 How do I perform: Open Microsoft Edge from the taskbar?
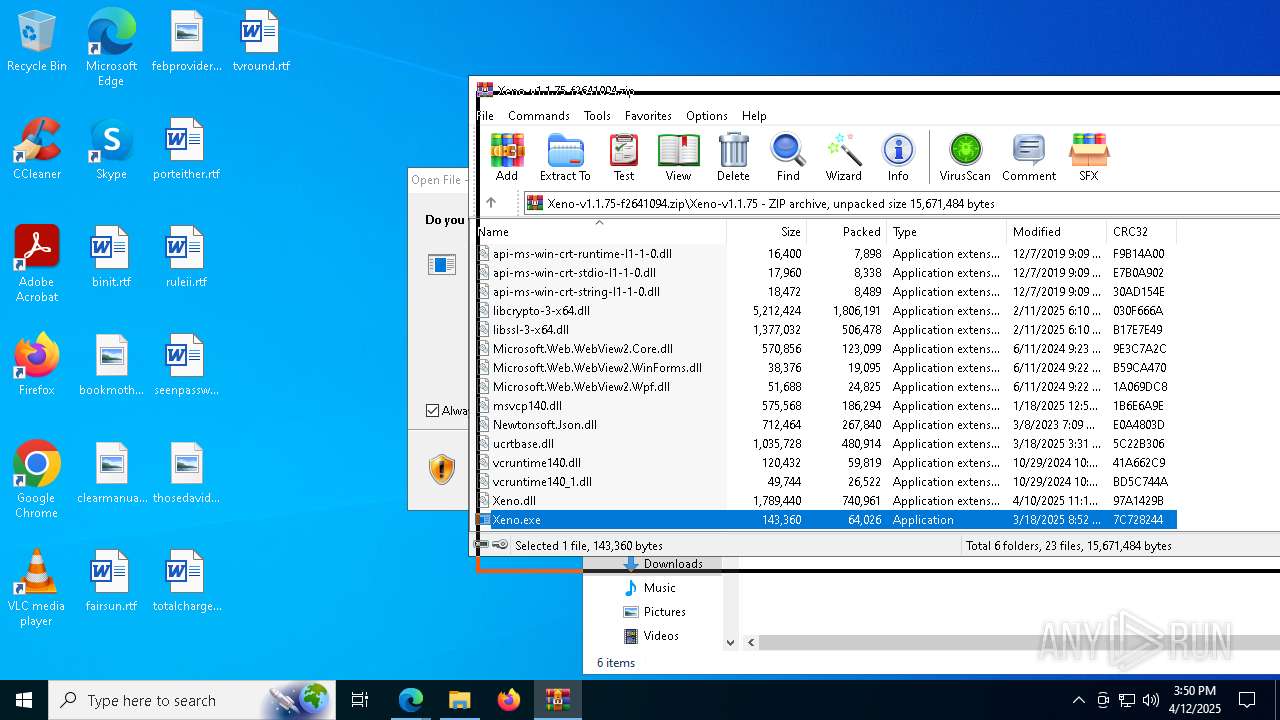(x=411, y=700)
